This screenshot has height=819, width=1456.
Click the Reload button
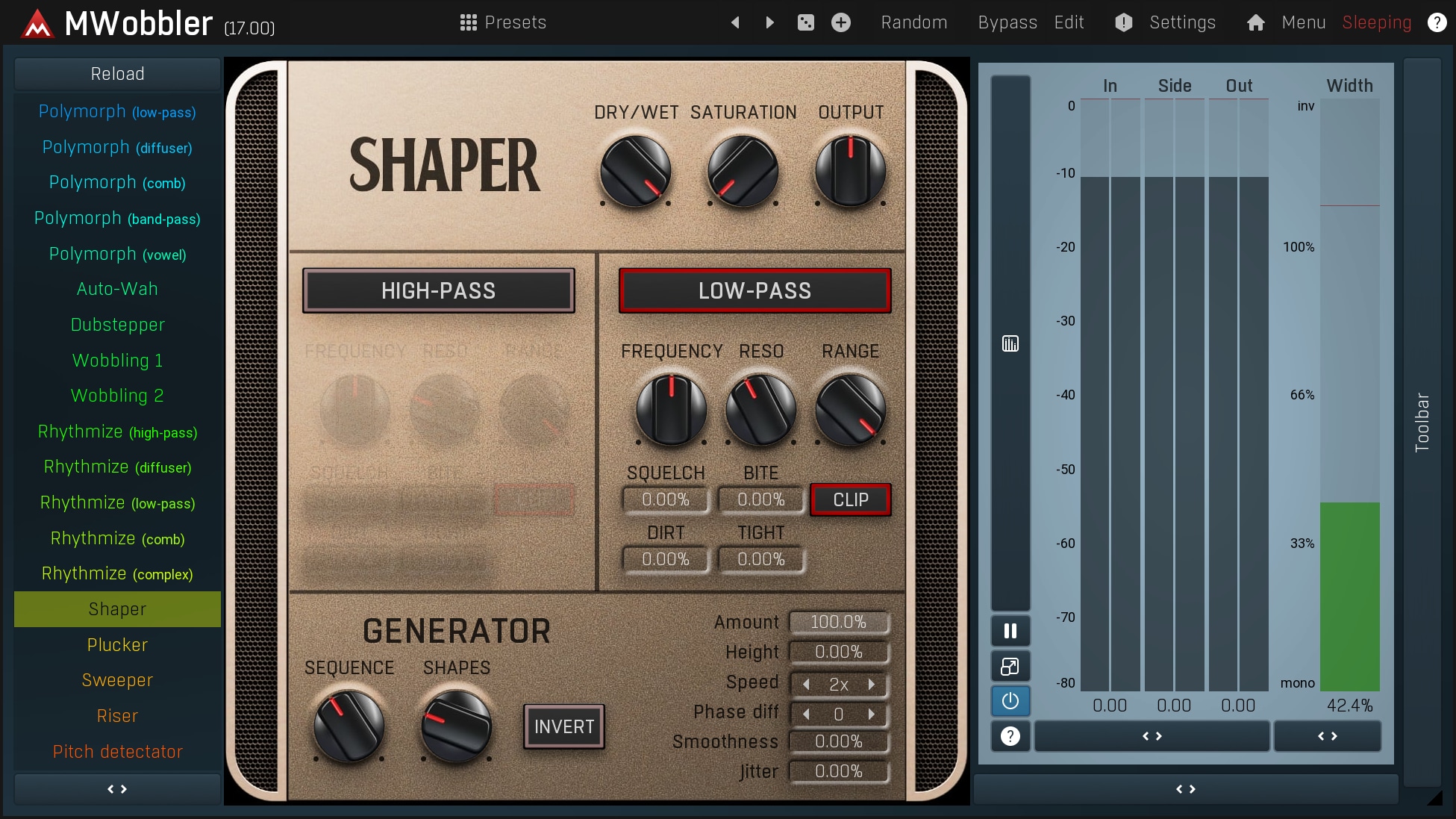tap(117, 74)
